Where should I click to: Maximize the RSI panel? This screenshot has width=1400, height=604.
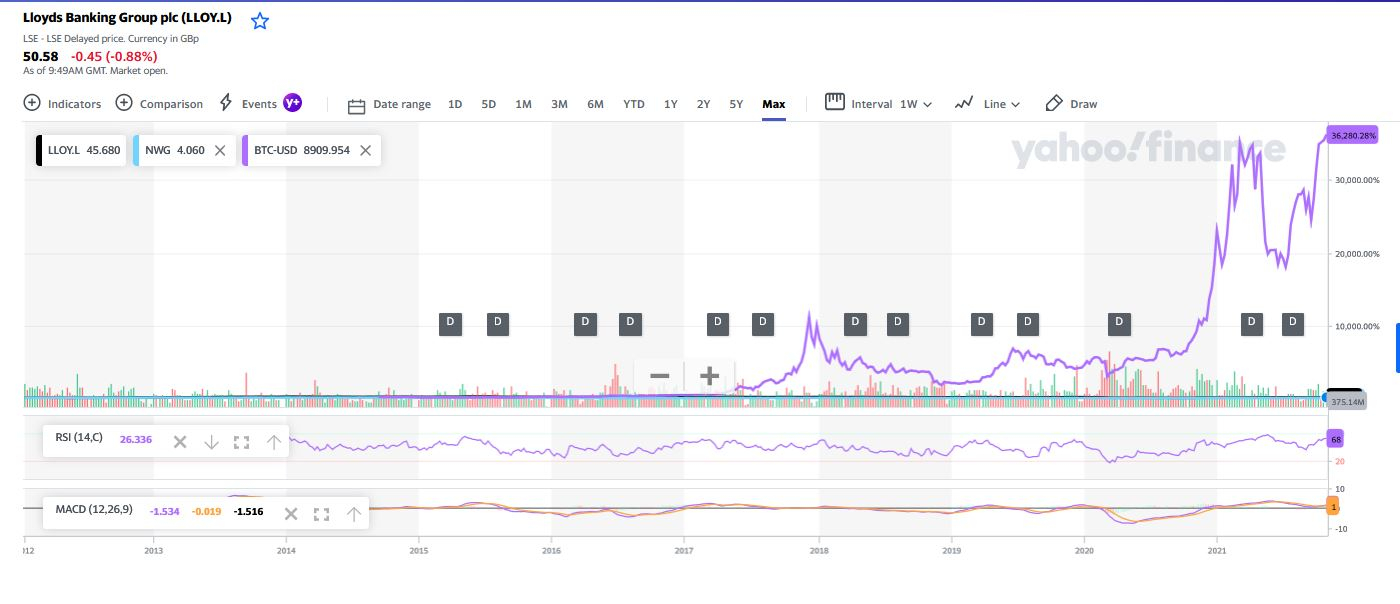click(x=241, y=441)
